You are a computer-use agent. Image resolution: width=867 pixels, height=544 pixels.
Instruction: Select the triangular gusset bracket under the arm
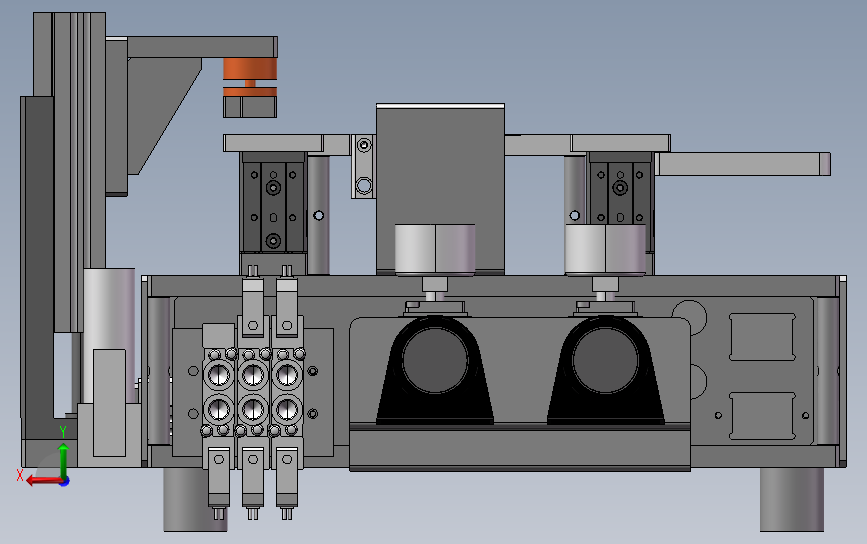click(x=164, y=116)
